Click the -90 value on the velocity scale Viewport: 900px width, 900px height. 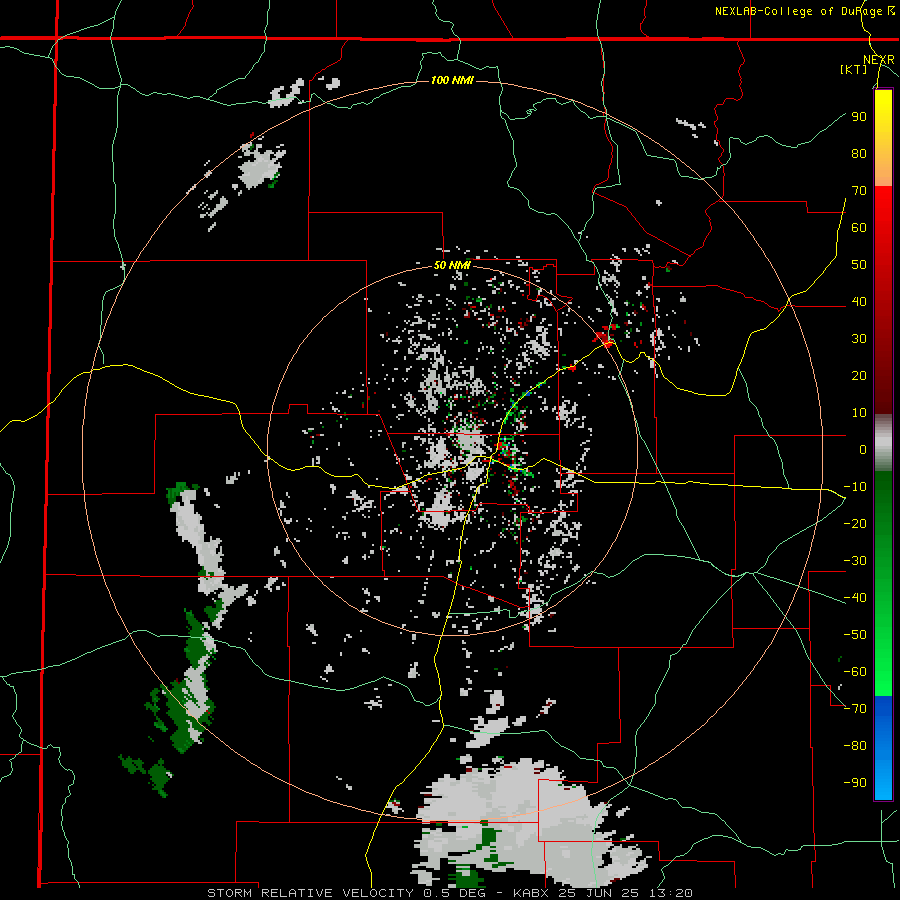tap(855, 783)
